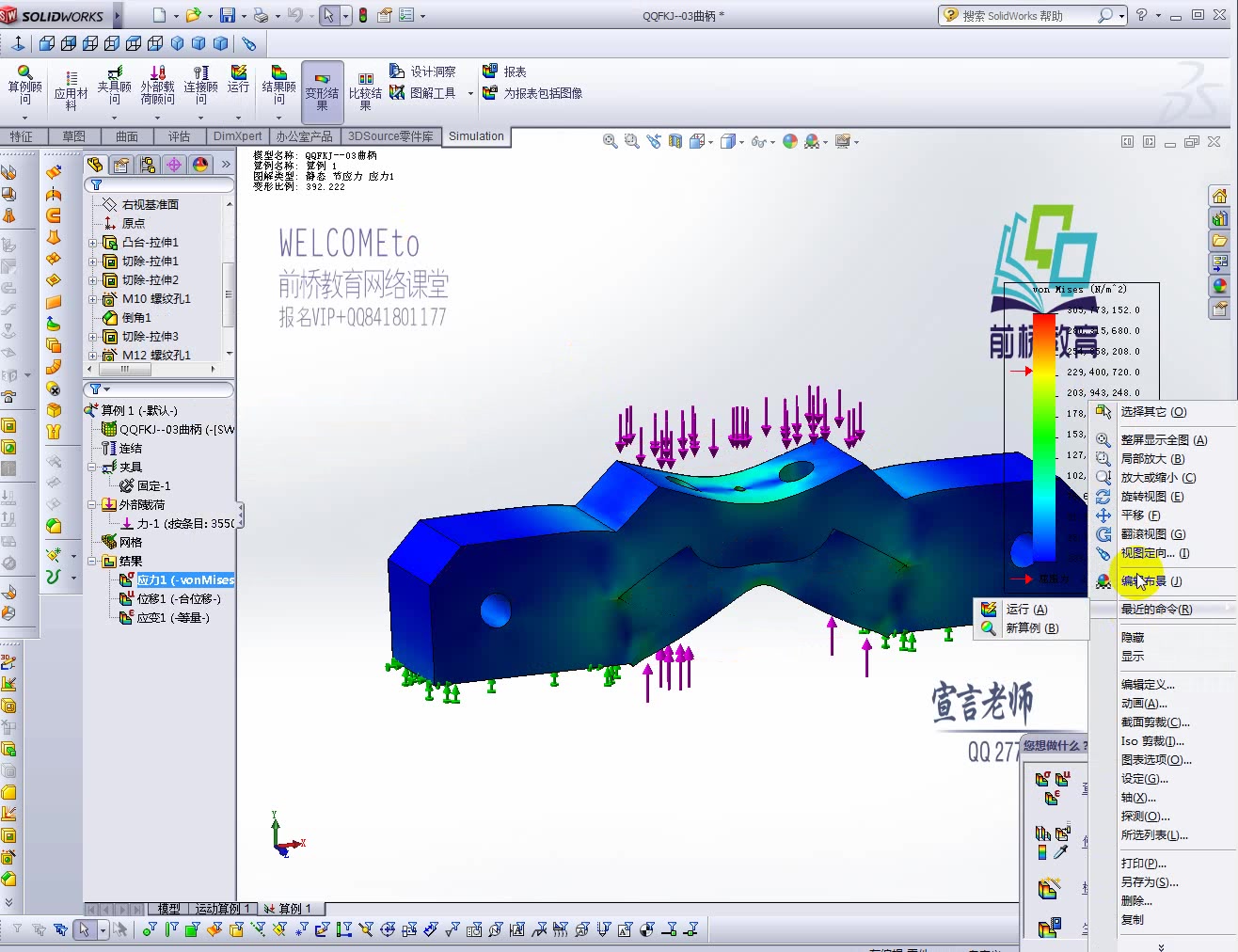The image size is (1238, 952).
Task: Click the 连接顾问 (Connections Advisor) icon
Action: (199, 85)
